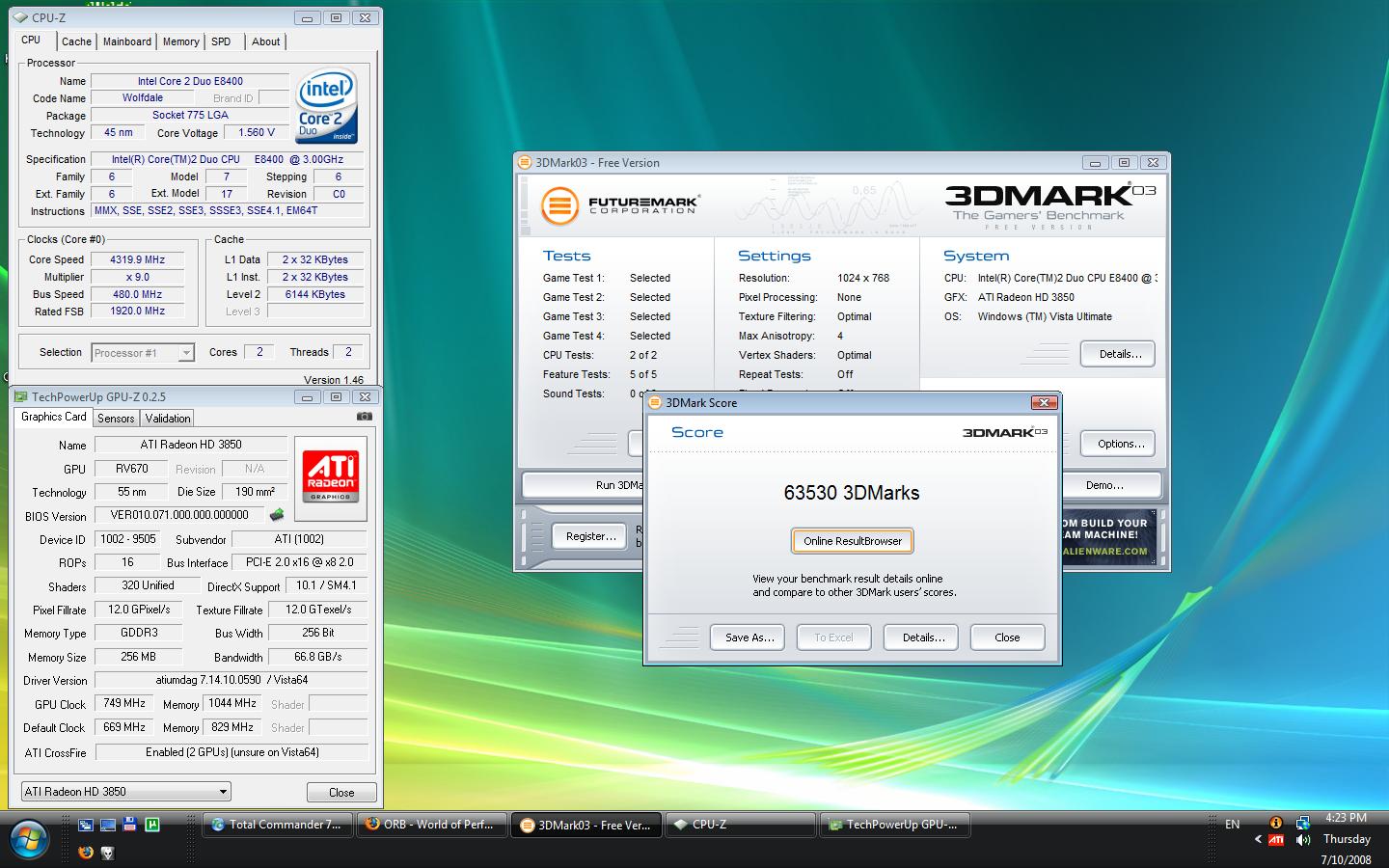Click the Online ResultBrowser button

point(853,541)
